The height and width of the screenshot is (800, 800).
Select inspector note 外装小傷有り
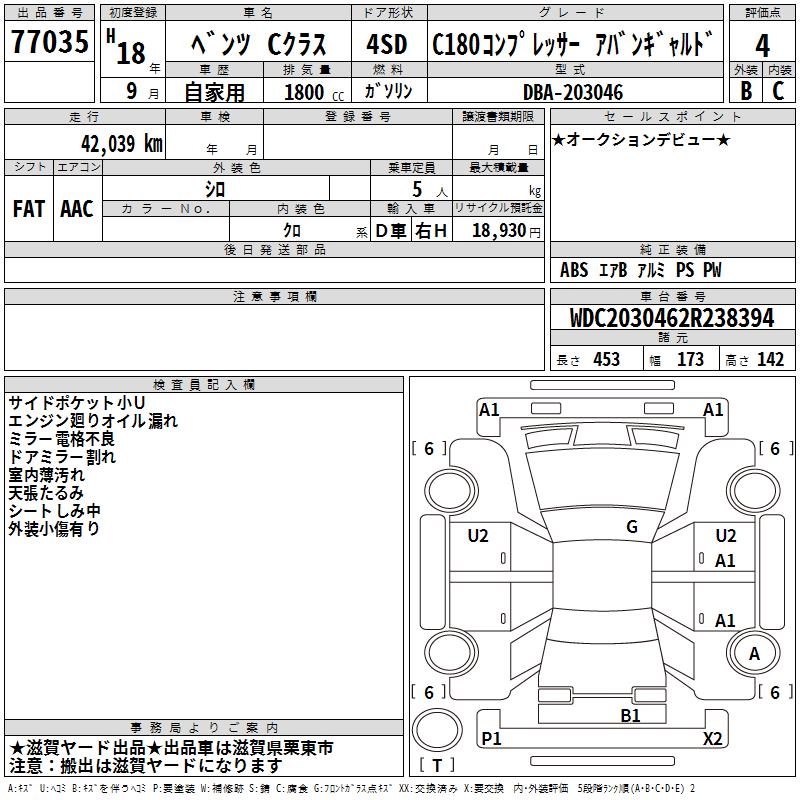click(x=54, y=529)
